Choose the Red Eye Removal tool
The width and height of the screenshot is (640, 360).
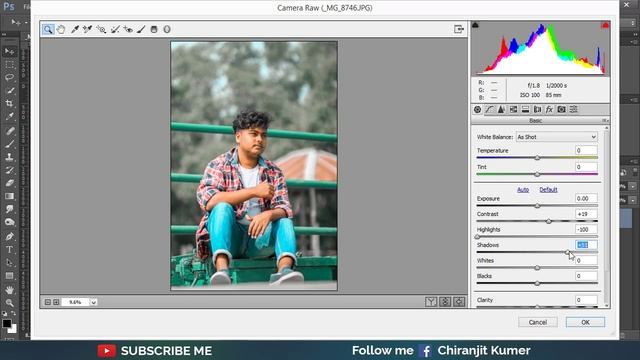click(x=128, y=29)
